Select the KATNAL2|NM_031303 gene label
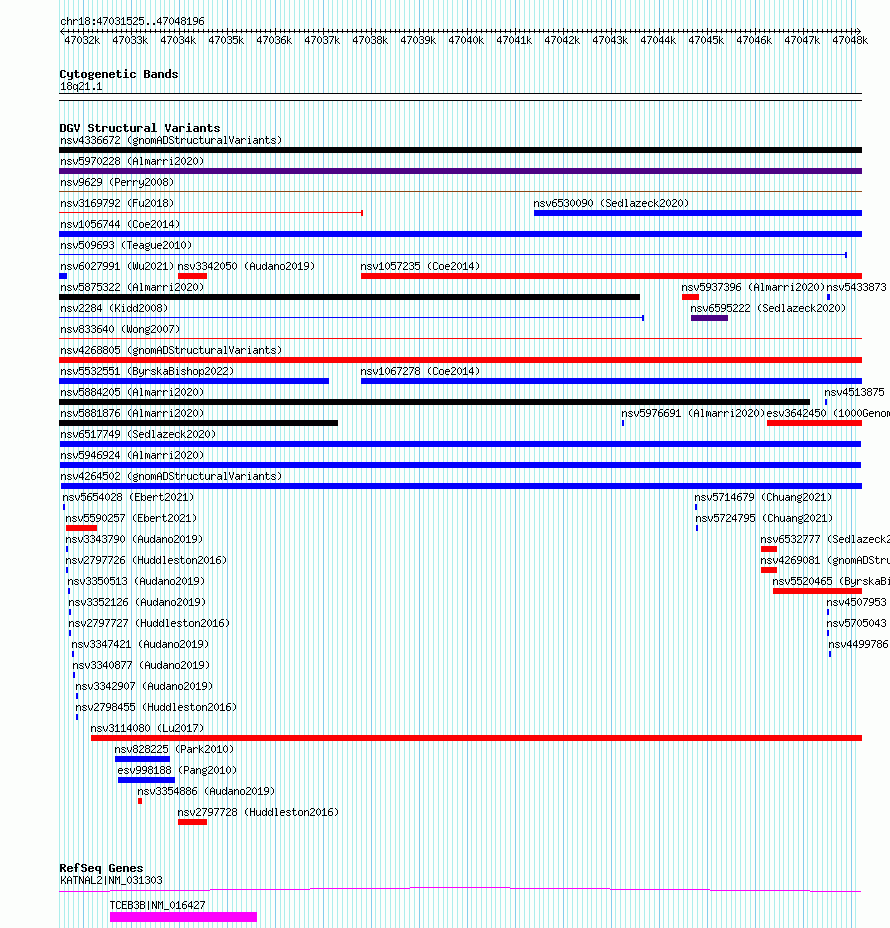 111,880
